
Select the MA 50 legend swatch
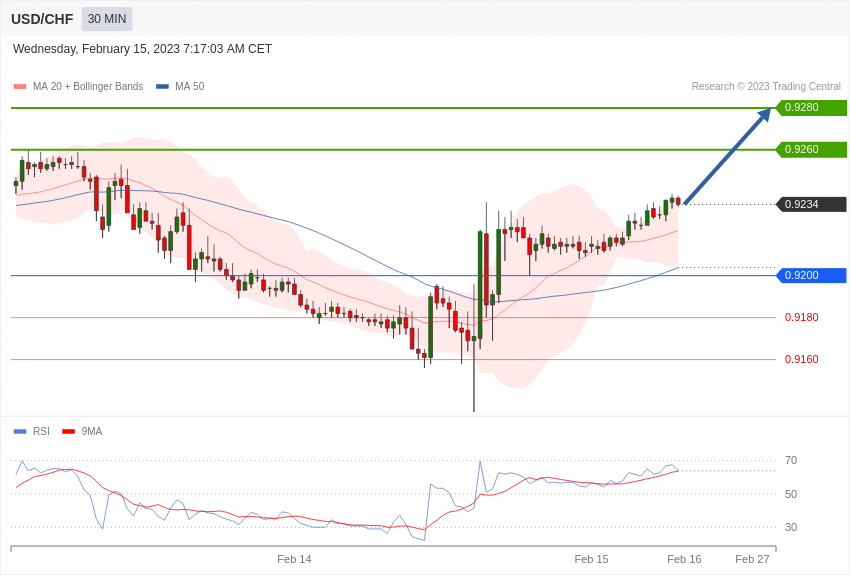pos(162,87)
